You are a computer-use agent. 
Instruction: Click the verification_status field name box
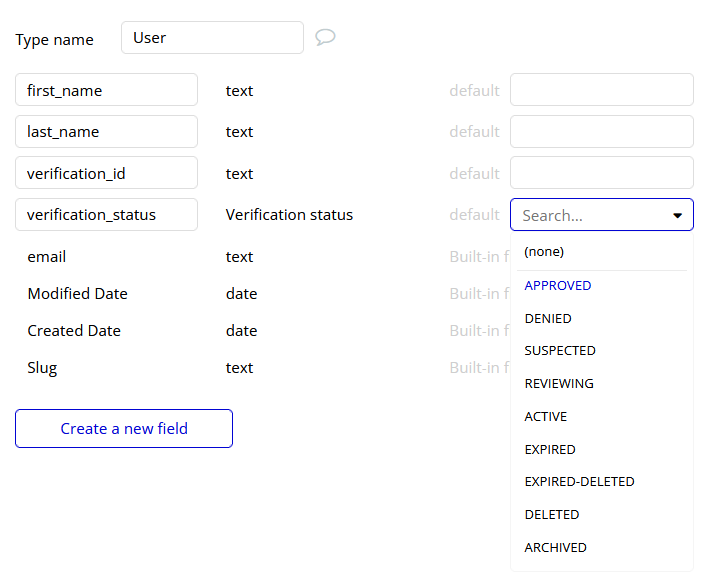106,215
